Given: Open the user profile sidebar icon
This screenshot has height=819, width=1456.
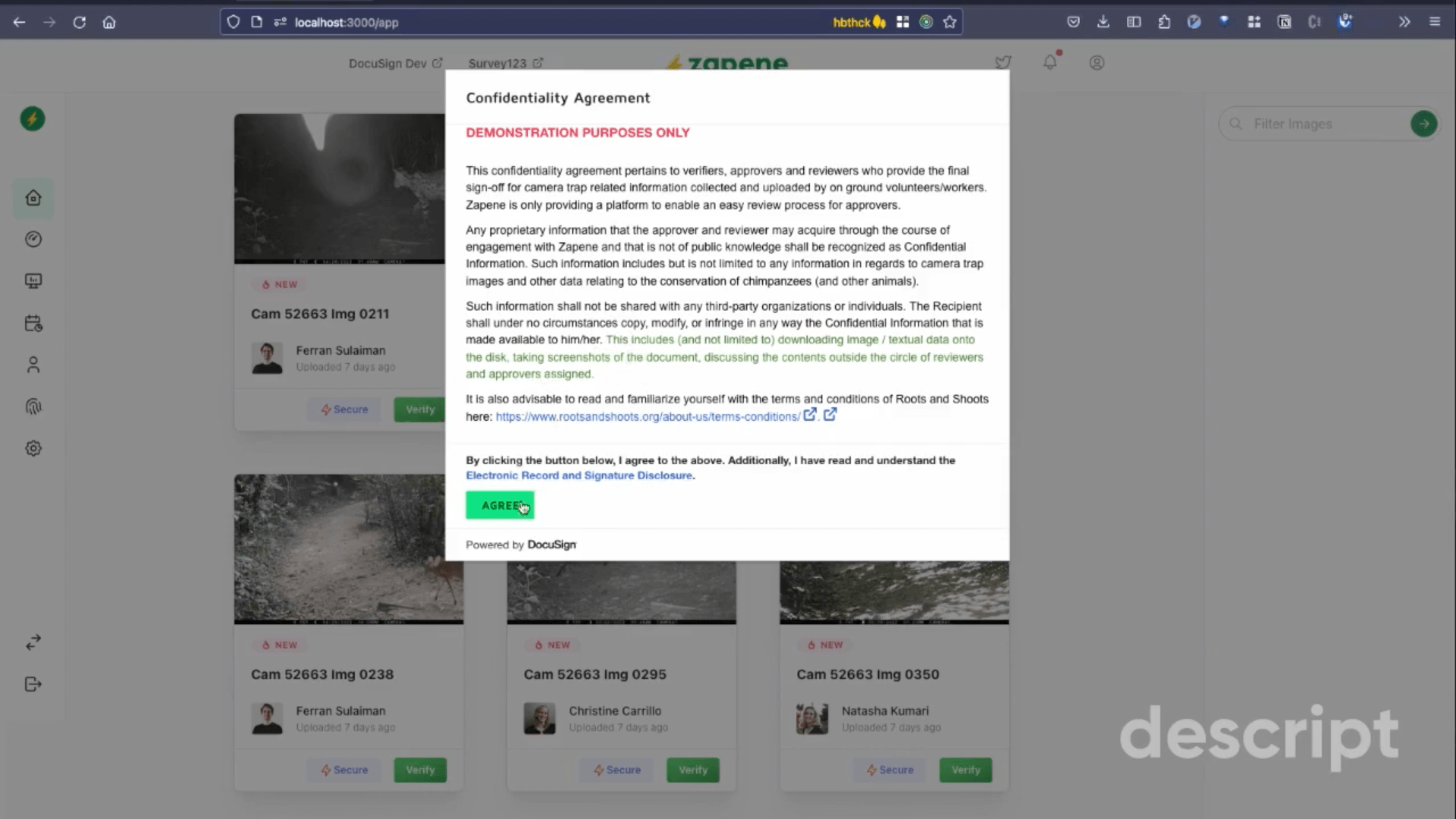Looking at the screenshot, I should coord(33,366).
